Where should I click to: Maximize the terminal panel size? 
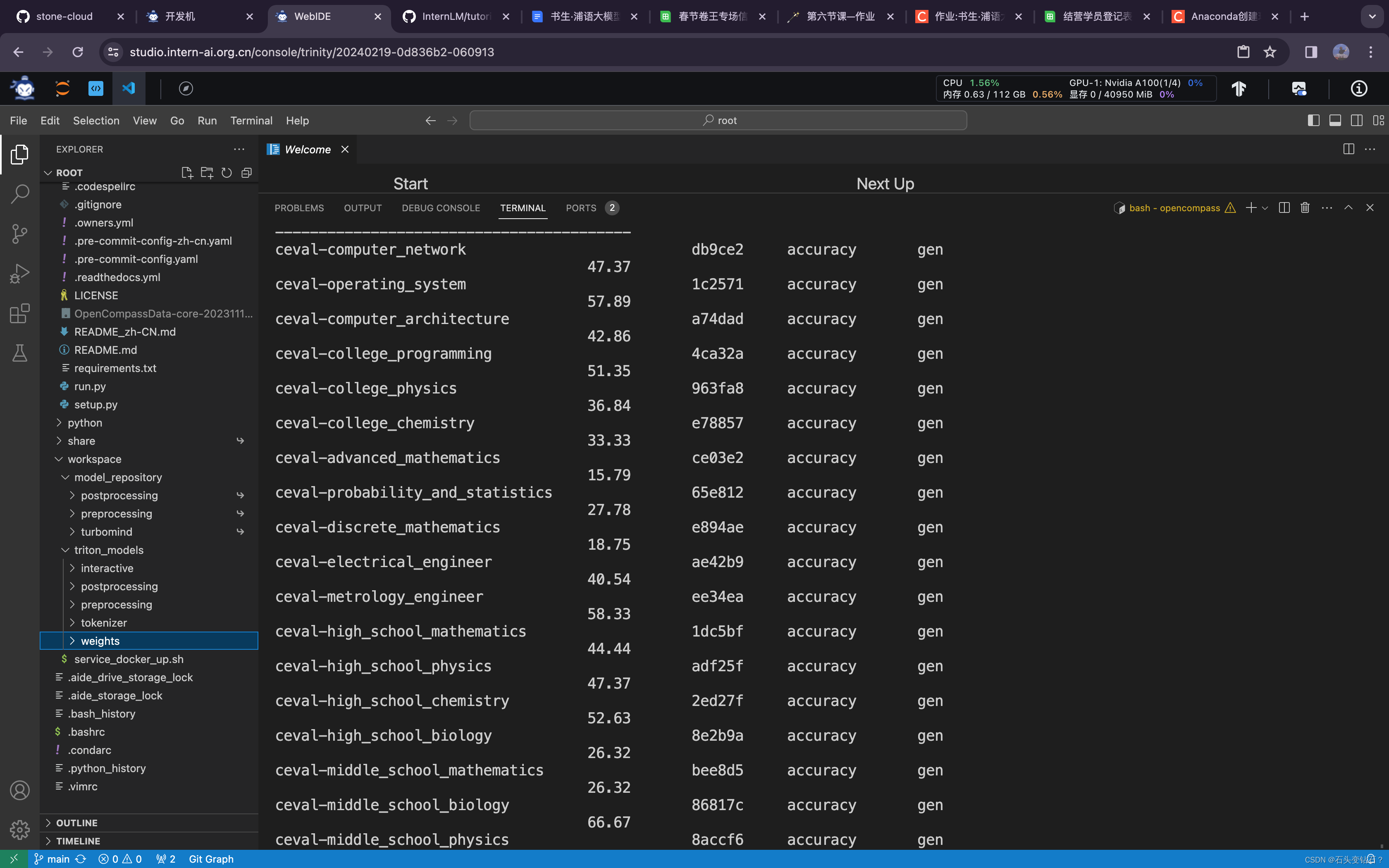(x=1349, y=208)
